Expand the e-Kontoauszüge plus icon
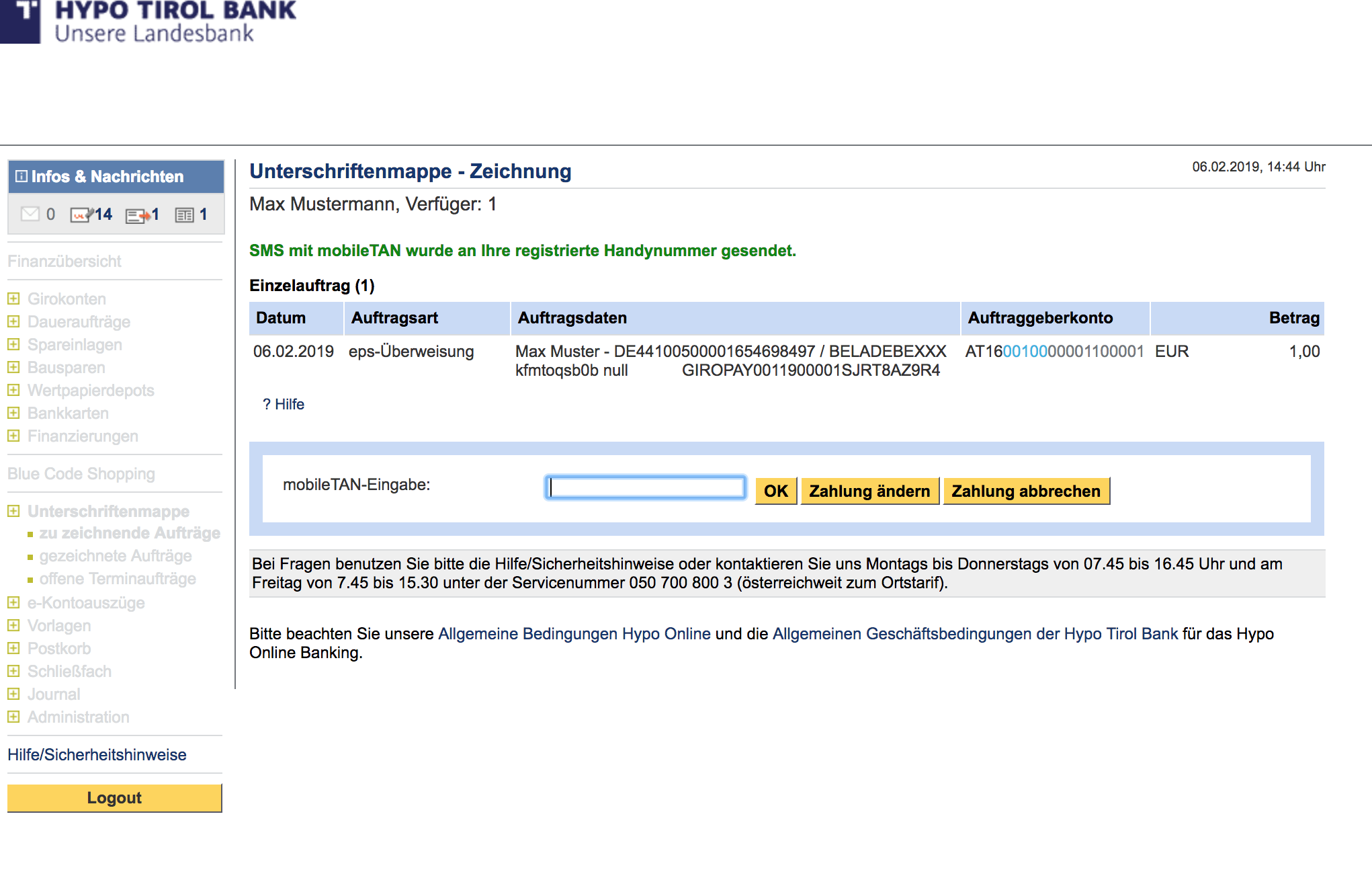 point(13,602)
